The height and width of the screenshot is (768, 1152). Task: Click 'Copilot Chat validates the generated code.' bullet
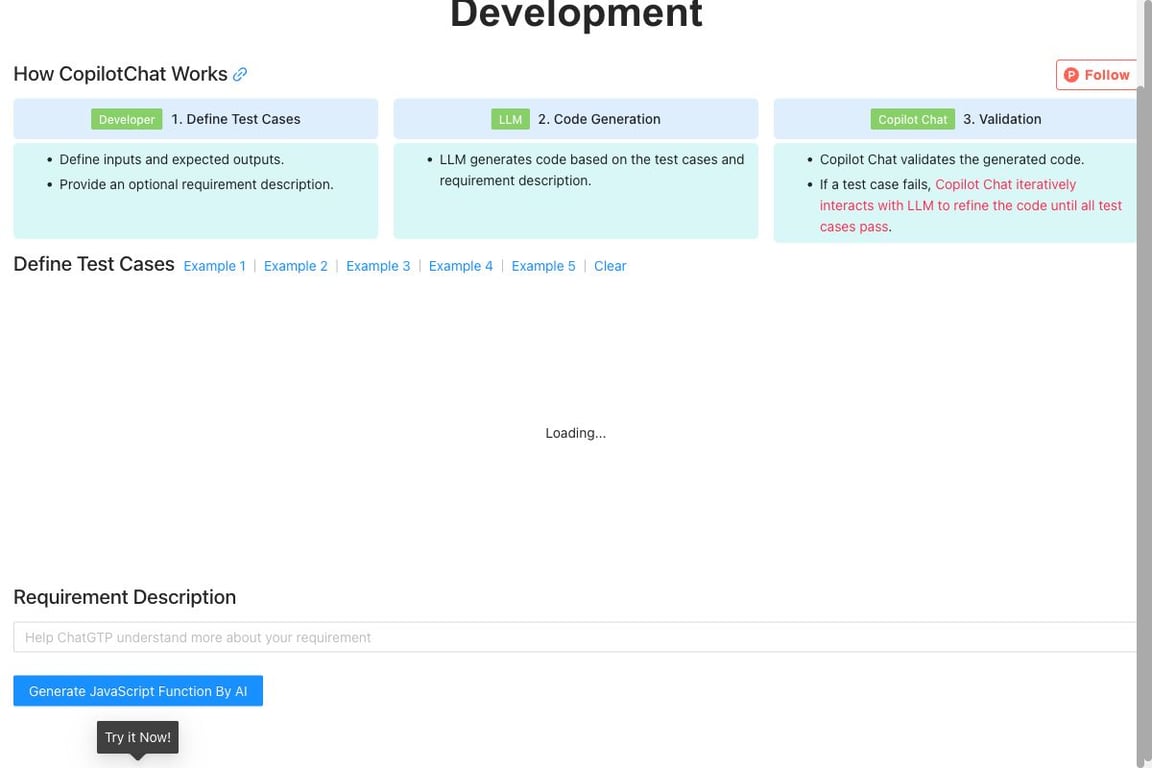(951, 159)
